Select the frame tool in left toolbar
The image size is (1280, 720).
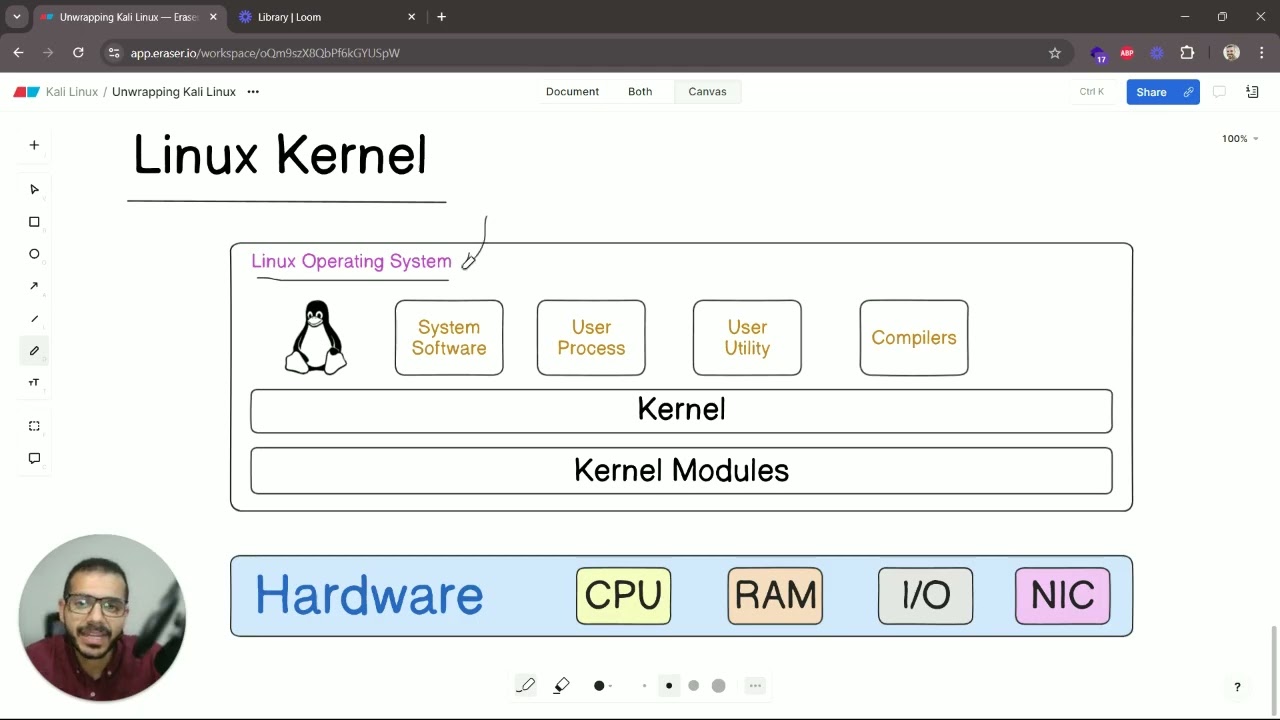coord(34,426)
